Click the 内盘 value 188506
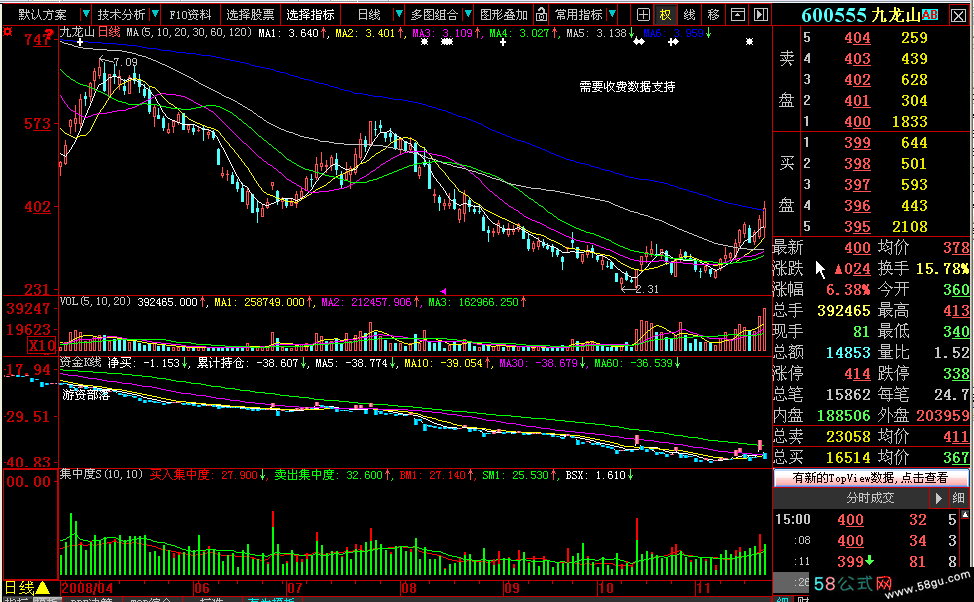 click(x=844, y=415)
